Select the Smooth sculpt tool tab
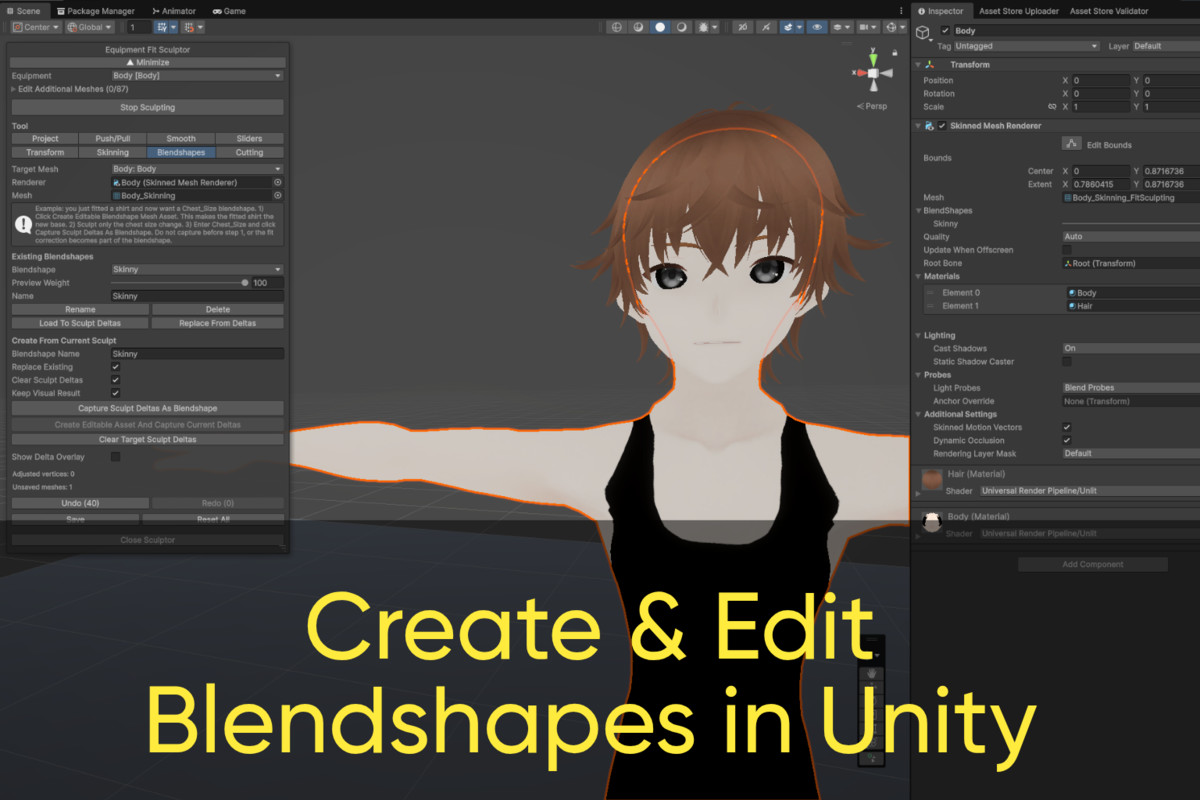The image size is (1200, 800). [181, 139]
